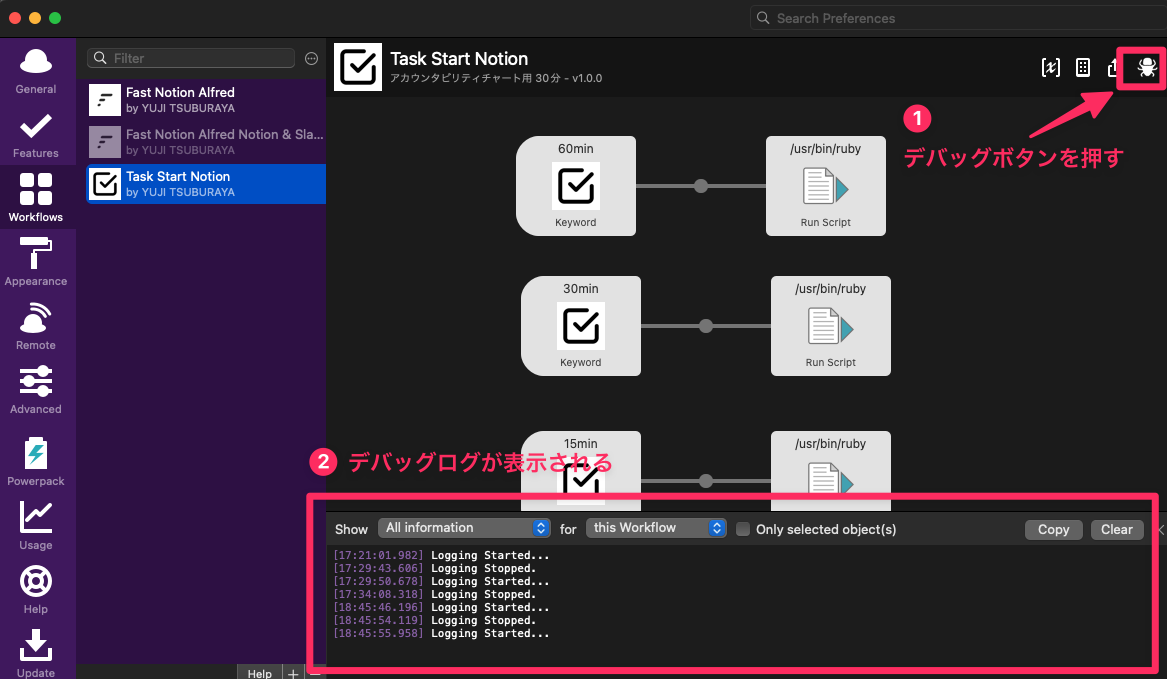Click the 18:45:54.119 Logging Stopped log line
This screenshot has width=1167, height=679.
point(435,621)
